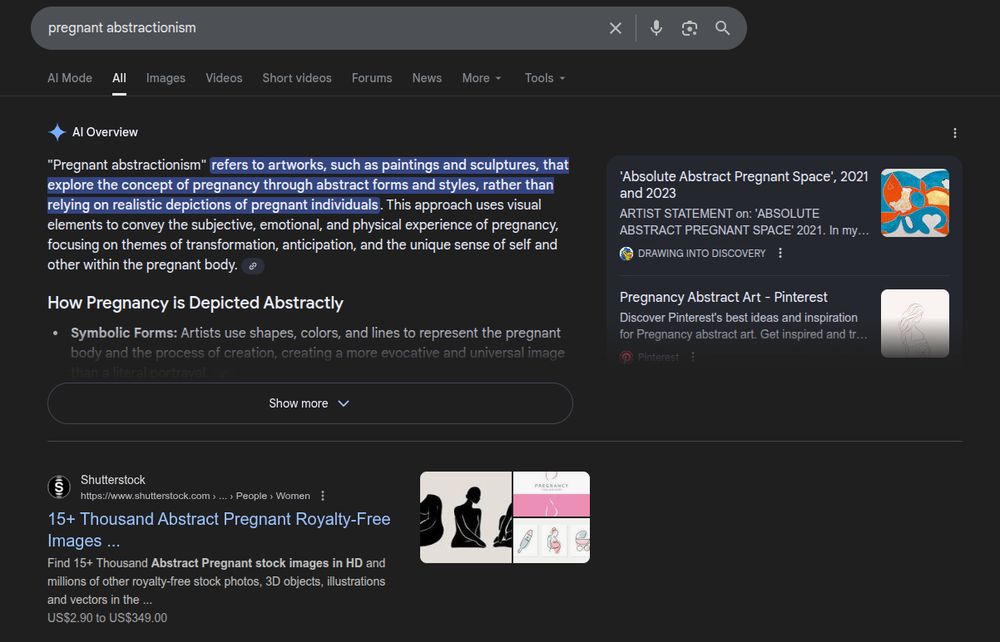Switch to AI Mode tab

70,78
